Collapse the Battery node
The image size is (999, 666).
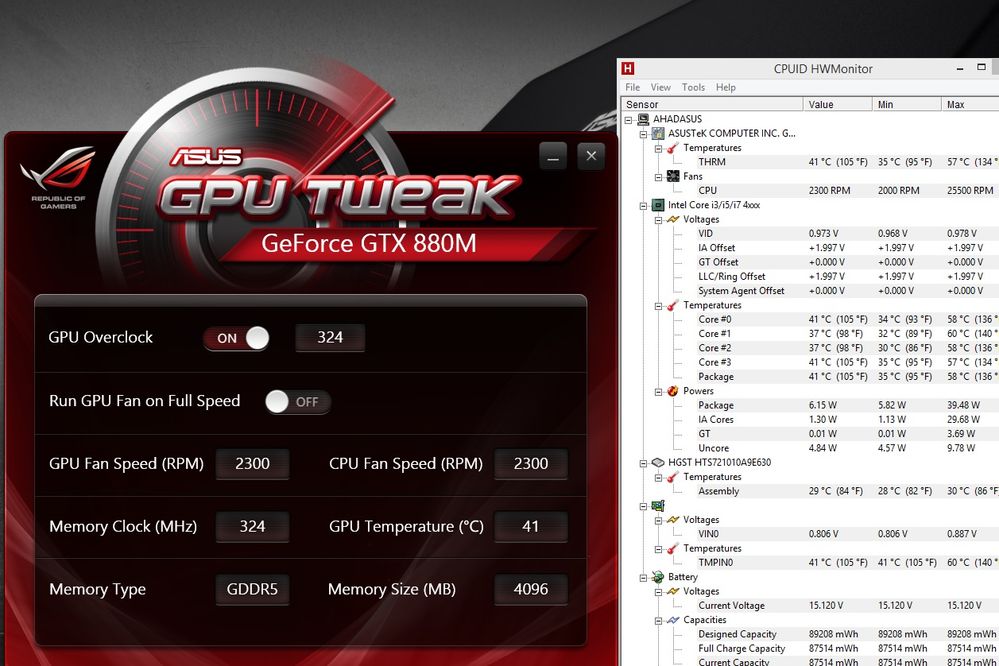(643, 577)
